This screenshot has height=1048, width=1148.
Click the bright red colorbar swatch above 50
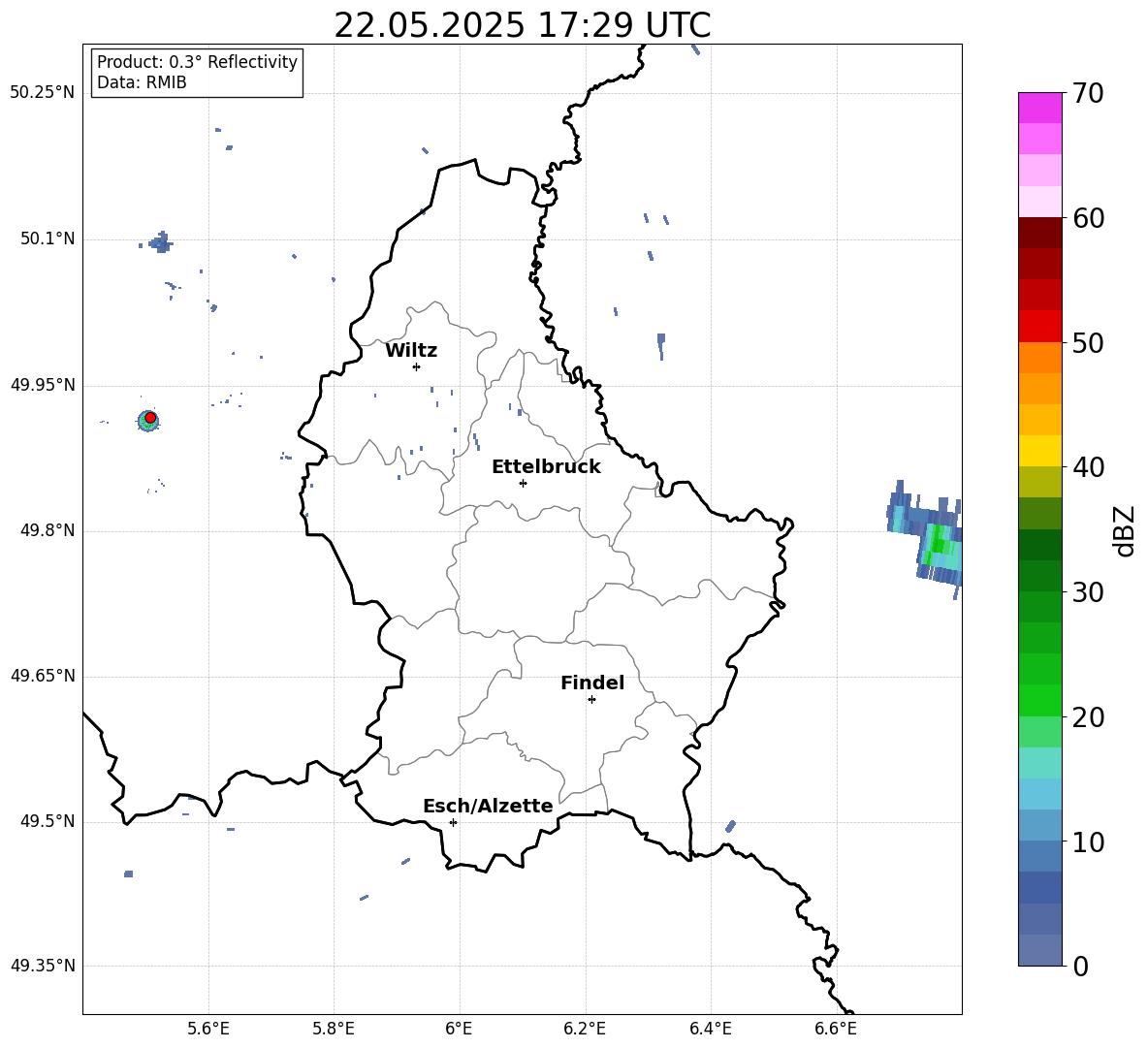(x=1039, y=327)
